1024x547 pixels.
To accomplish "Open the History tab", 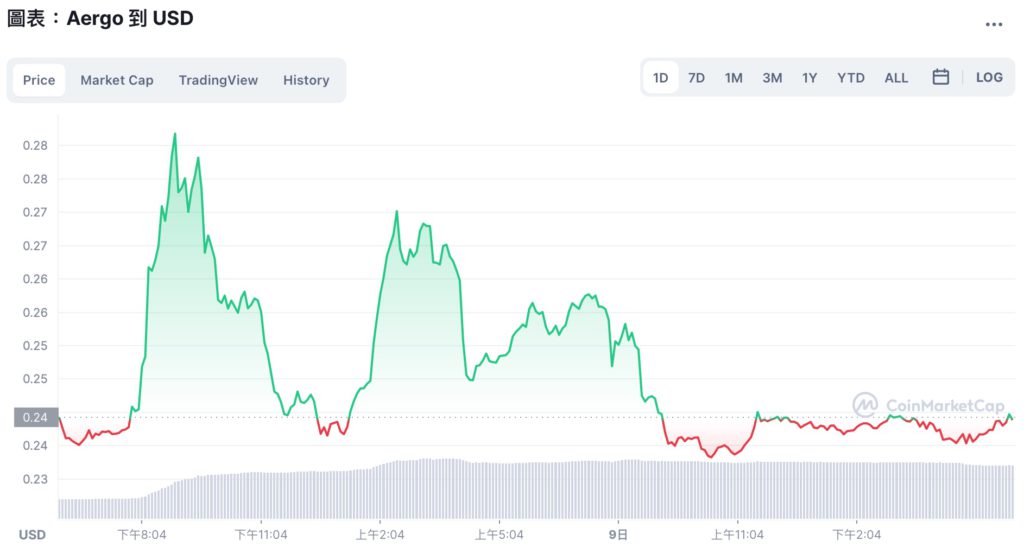I will 306,80.
